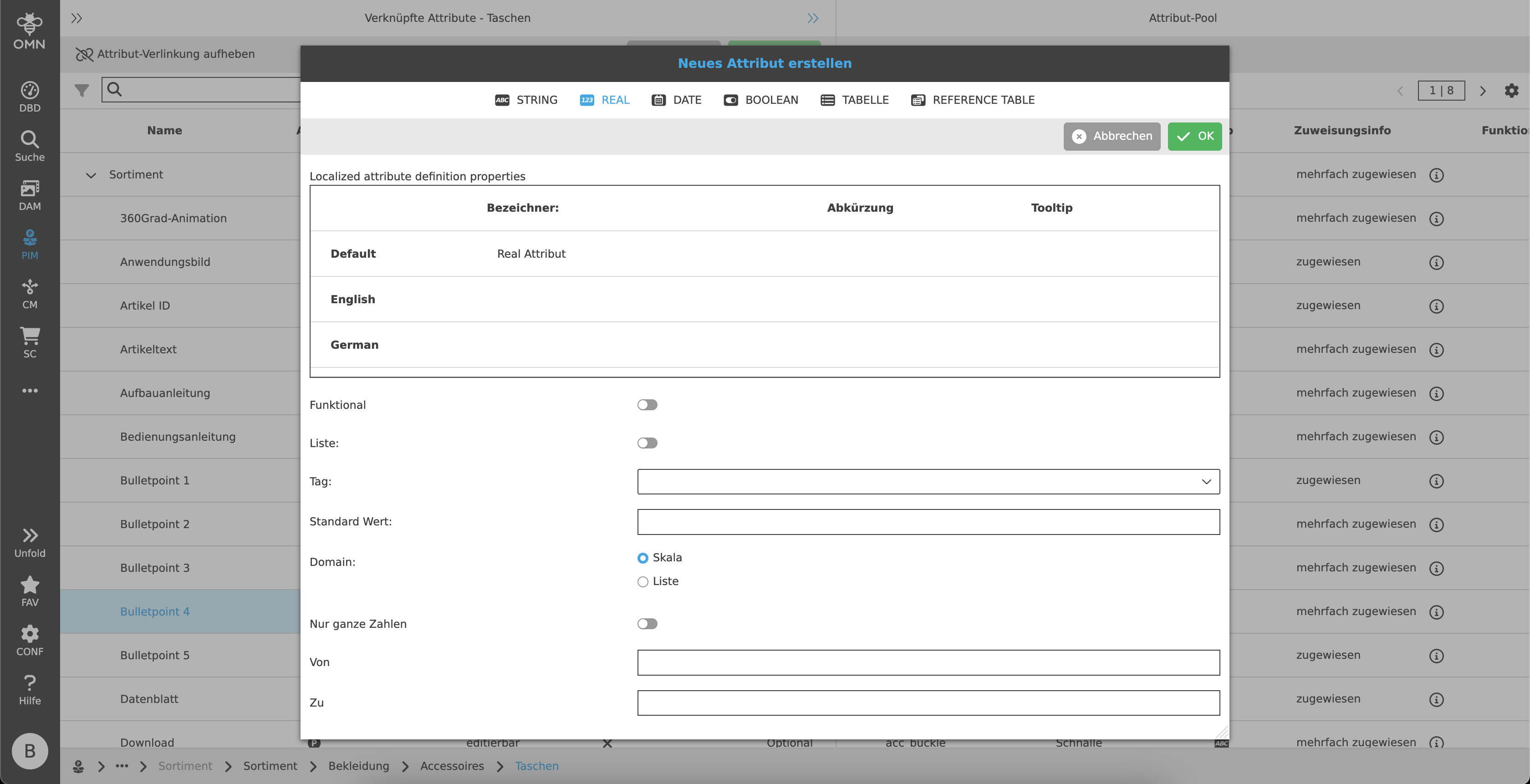Select the Liste domain radio button
Viewport: 1530px width, 784px height.
(643, 581)
